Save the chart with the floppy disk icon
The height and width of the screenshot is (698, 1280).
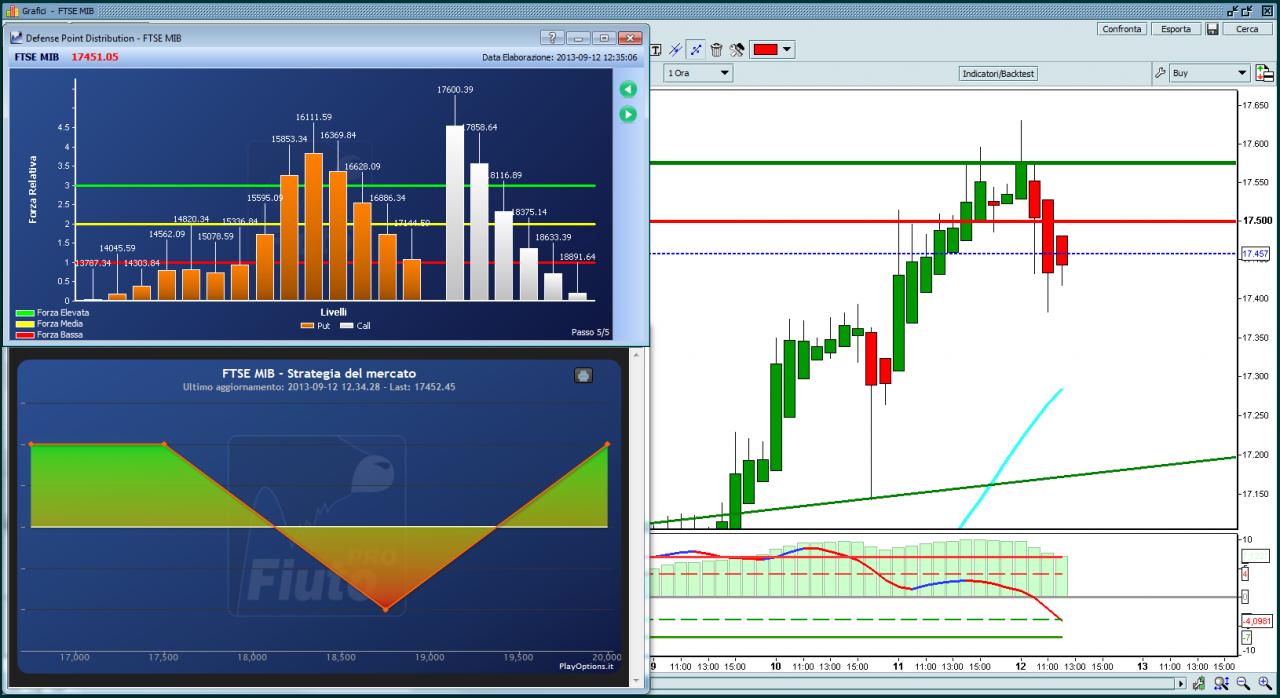click(x=1212, y=29)
